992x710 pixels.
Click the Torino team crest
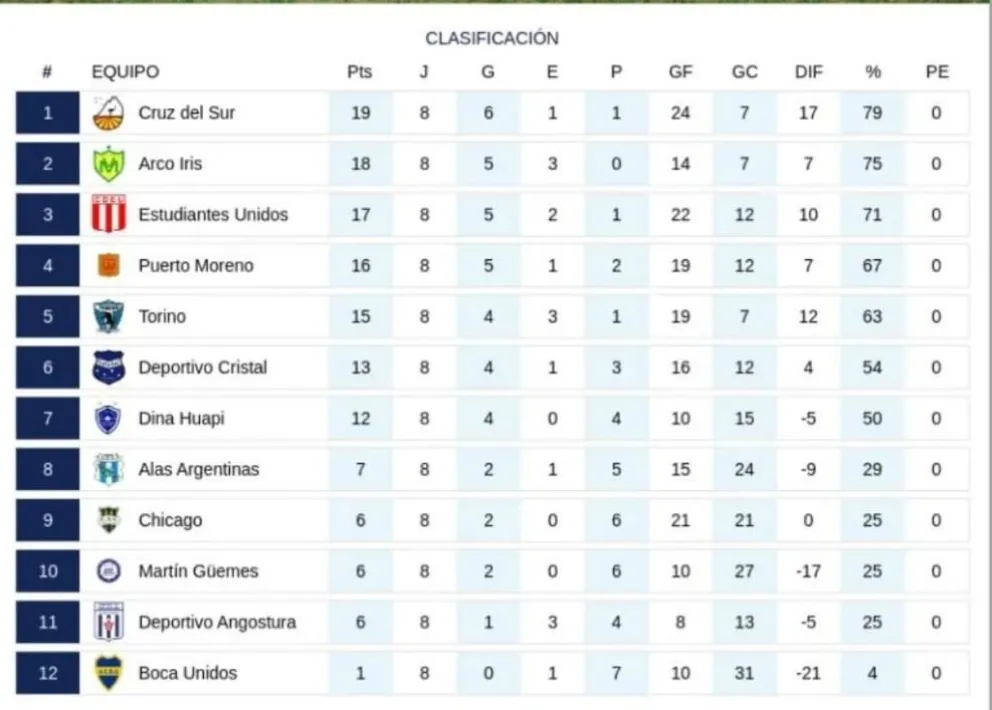pos(108,316)
